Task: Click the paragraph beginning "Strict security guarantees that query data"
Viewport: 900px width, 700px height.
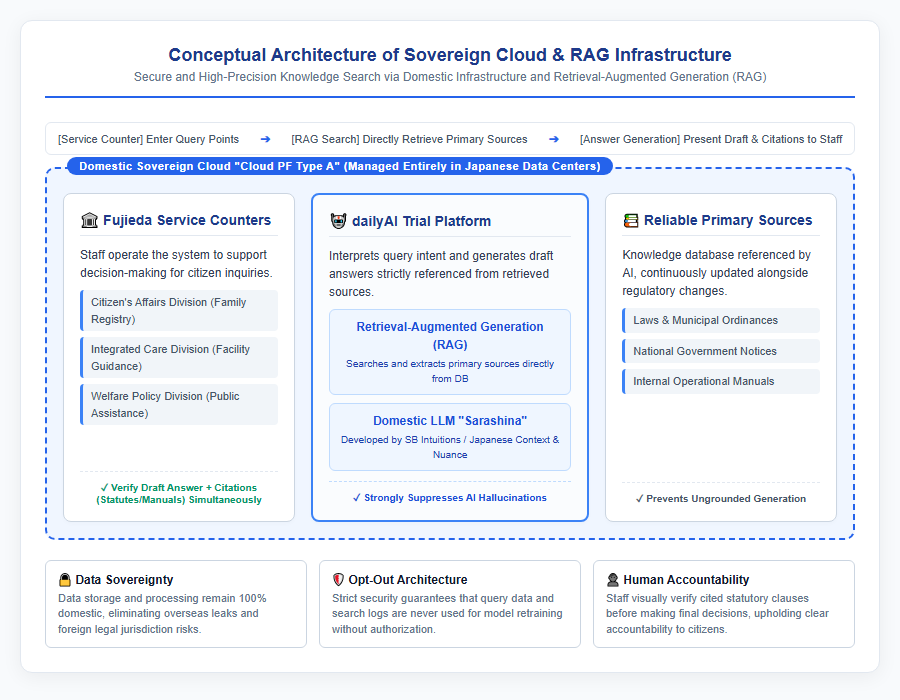Action: point(447,613)
